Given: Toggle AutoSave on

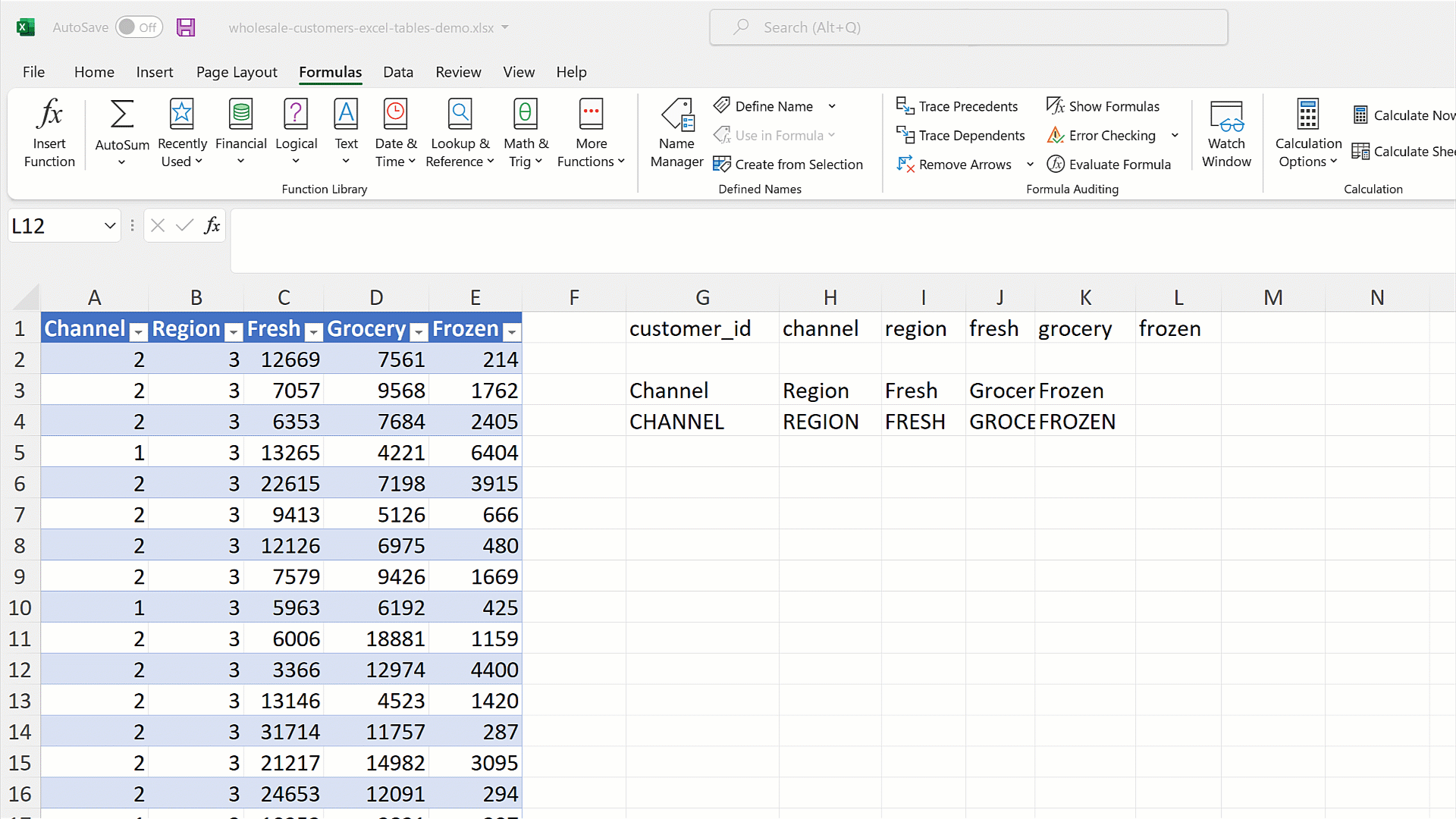Looking at the screenshot, I should coord(140,27).
